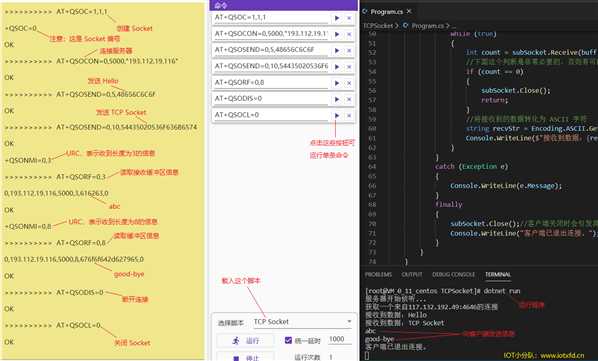Image resolution: width=598 pixels, height=361 pixels.
Task: Open the TCP Socket script dropdown
Action: tap(302, 322)
